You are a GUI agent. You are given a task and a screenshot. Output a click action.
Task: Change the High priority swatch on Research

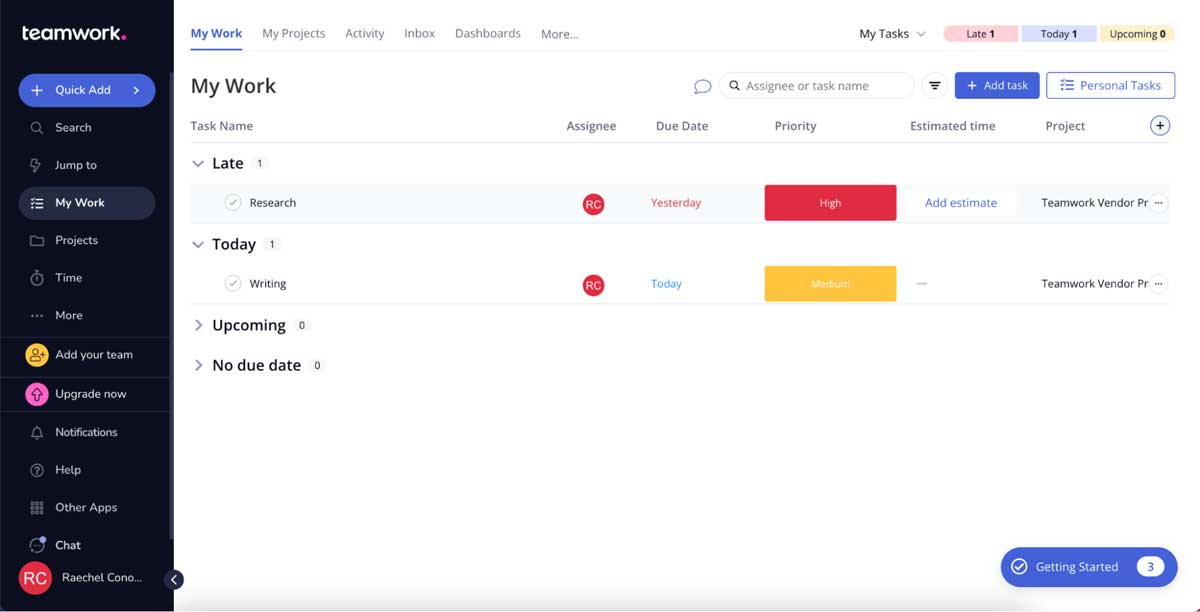coord(830,202)
